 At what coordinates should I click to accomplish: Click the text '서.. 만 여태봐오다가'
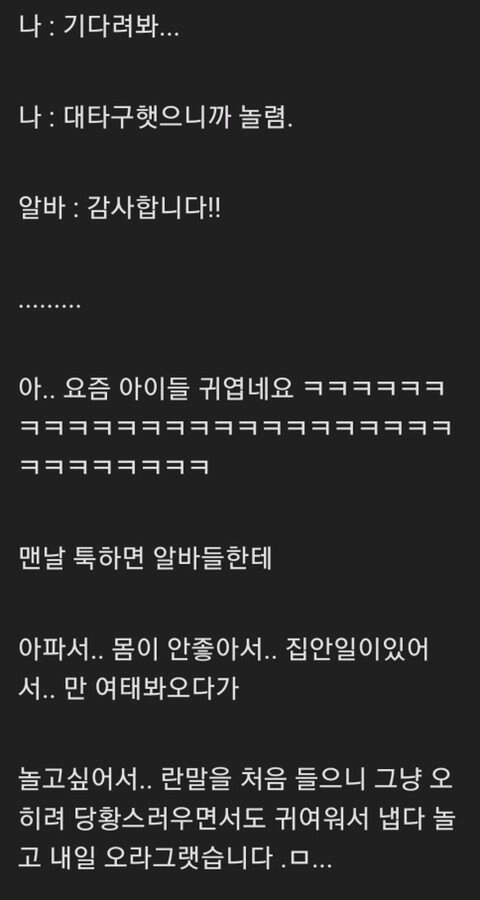(129, 688)
